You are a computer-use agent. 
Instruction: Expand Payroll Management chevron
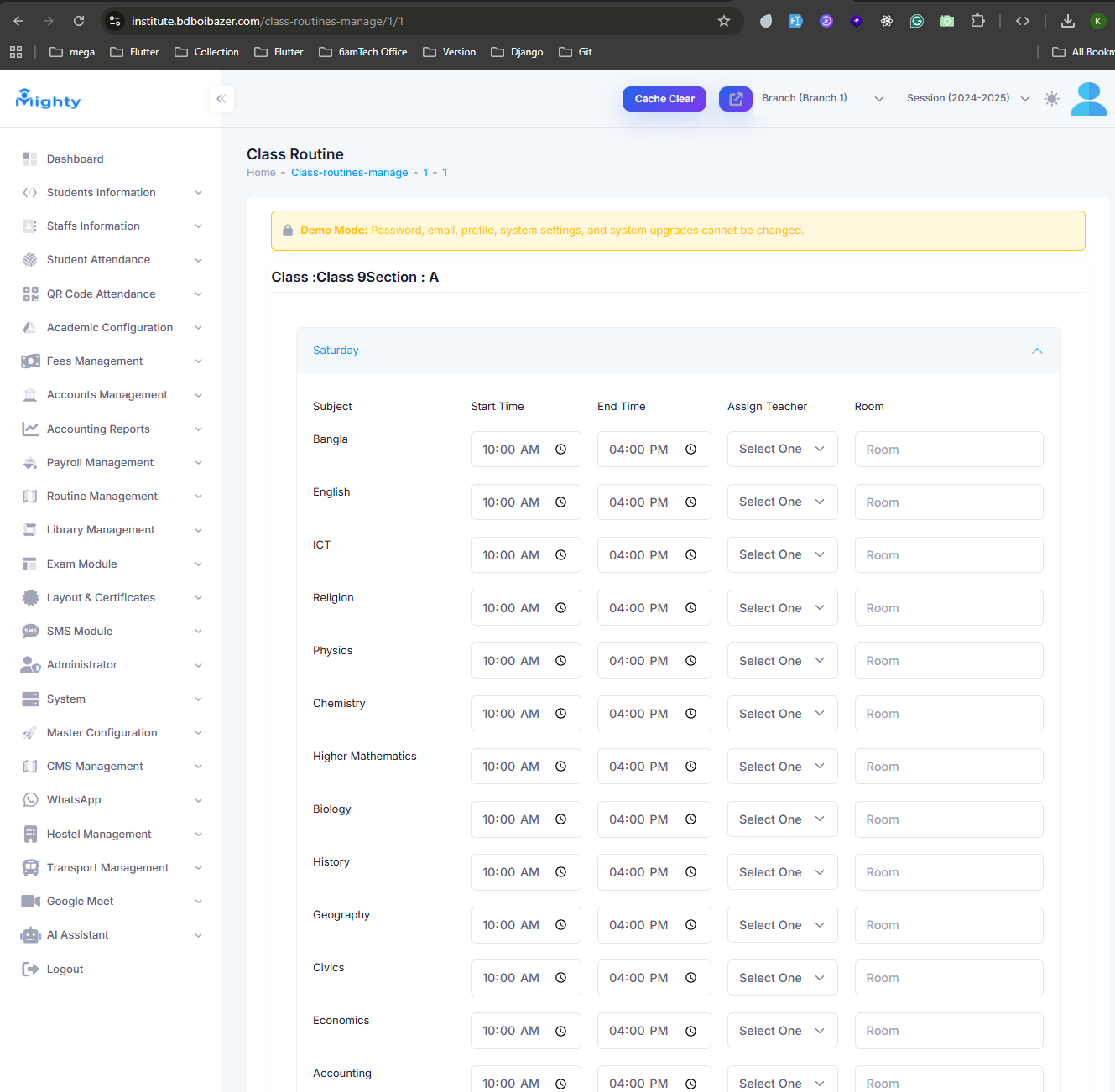199,463
